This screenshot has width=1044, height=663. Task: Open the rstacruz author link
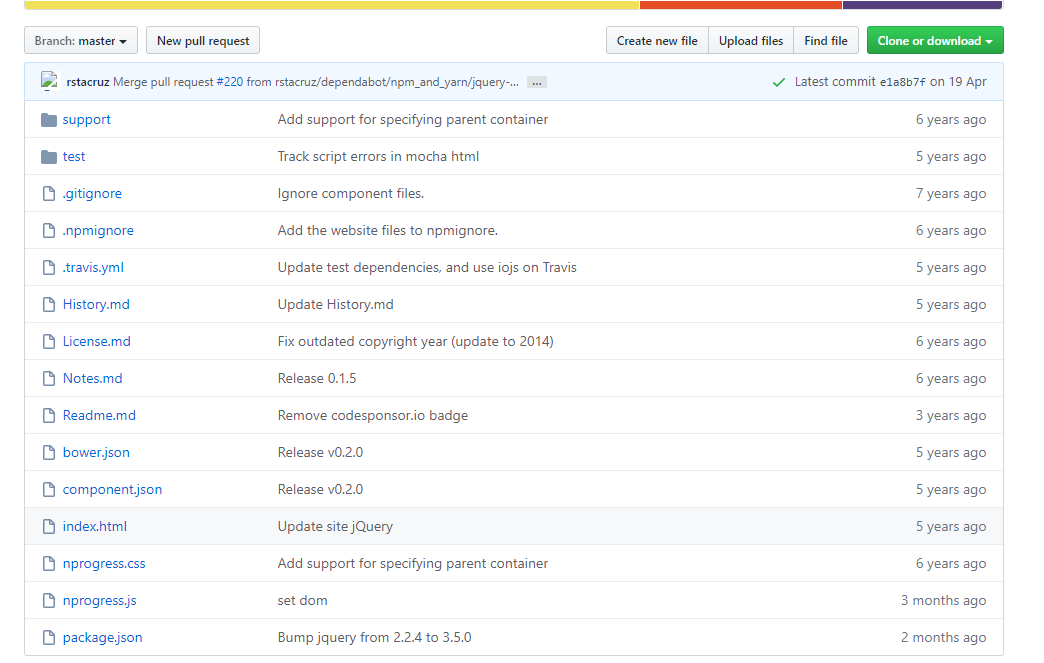(x=88, y=82)
